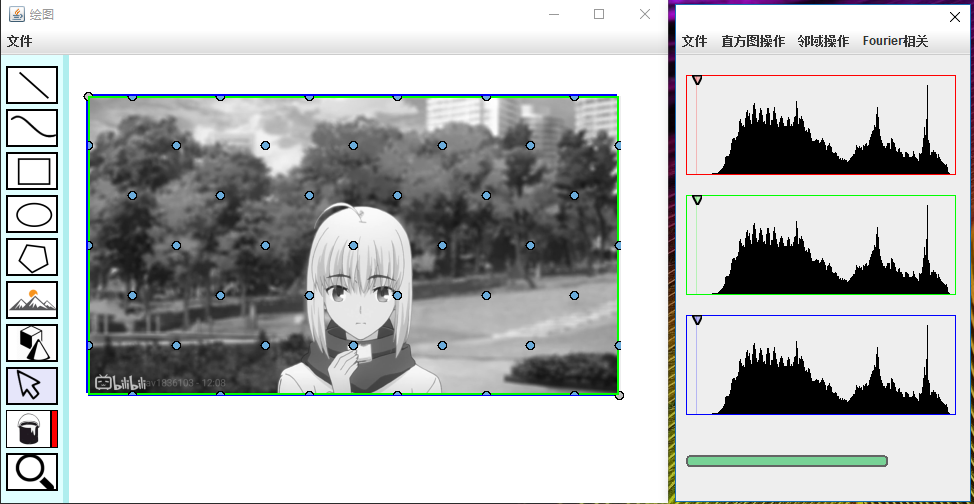
Task: Select the ellipse shape tool
Action: 32,214
